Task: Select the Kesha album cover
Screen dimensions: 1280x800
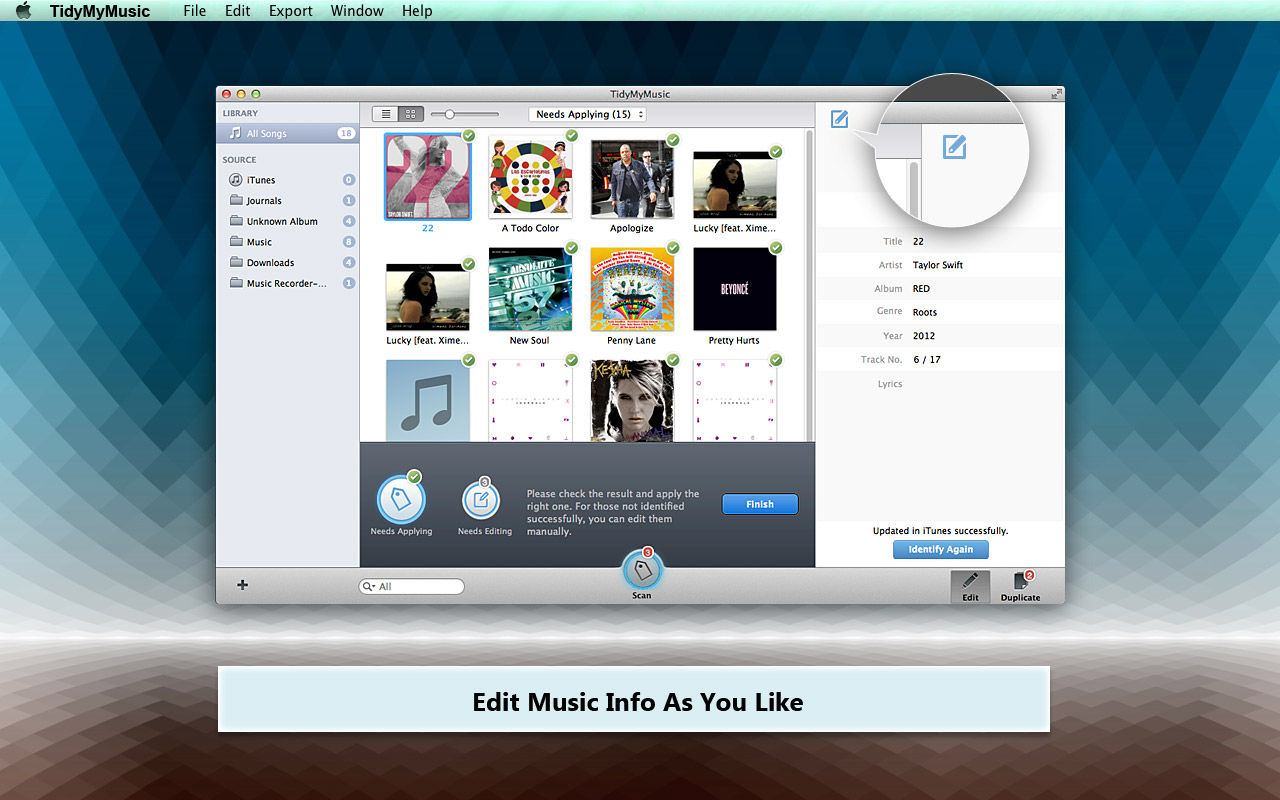Action: point(632,400)
